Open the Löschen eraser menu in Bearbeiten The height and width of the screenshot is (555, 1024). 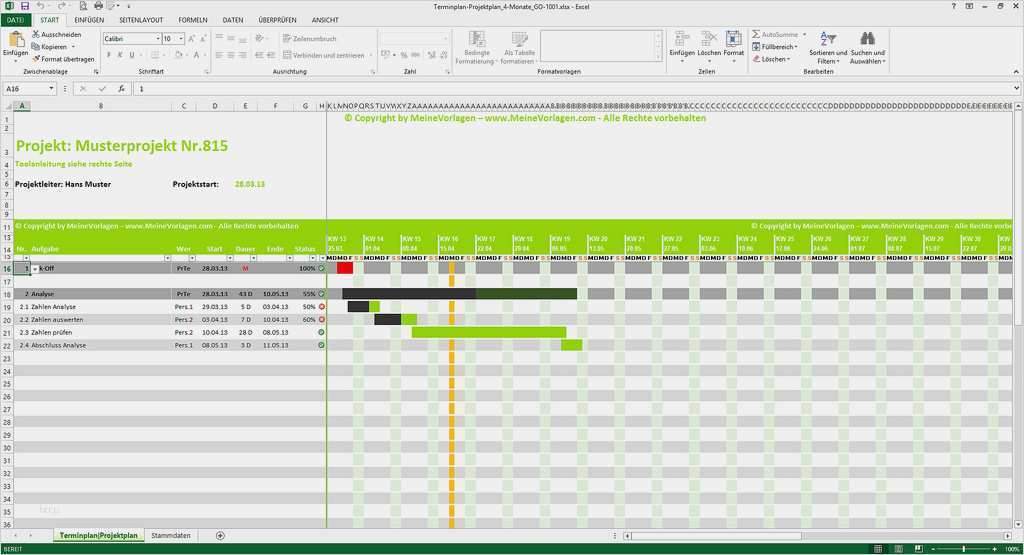(771, 59)
